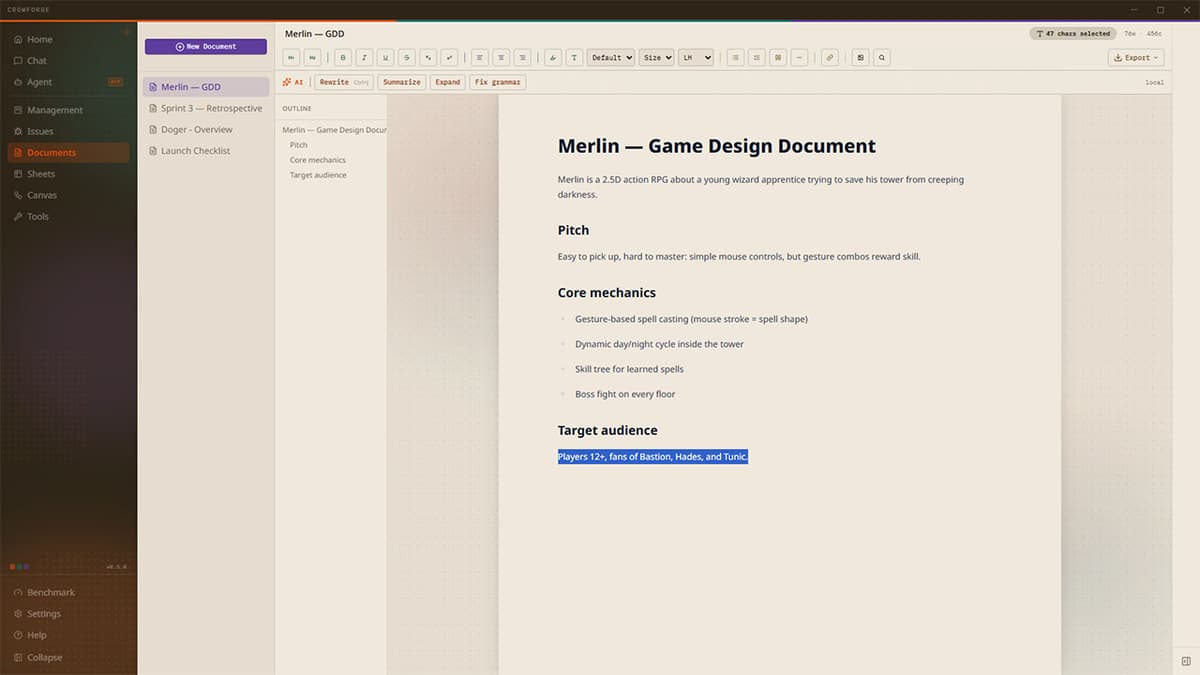1200x675 pixels.
Task: Toggle italic formatting
Action: point(365,58)
